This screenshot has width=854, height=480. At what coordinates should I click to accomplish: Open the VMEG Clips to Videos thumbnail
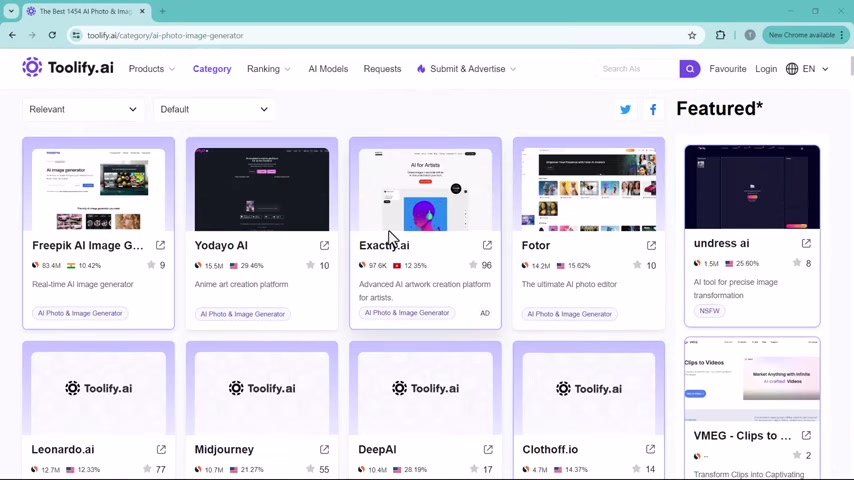click(x=752, y=379)
